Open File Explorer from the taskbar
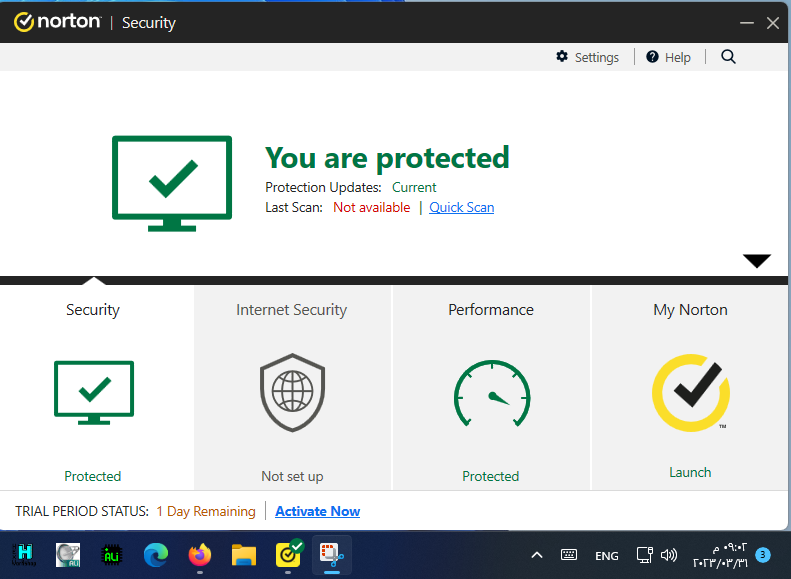 [x=244, y=555]
